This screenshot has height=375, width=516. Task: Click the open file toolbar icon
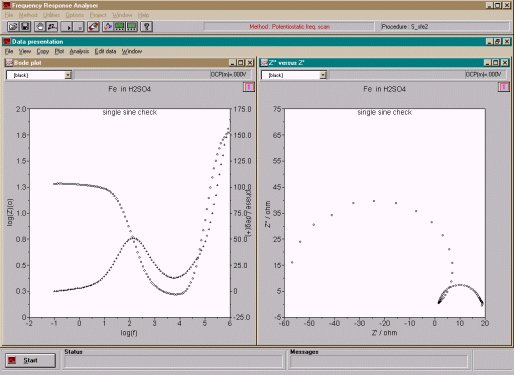click(13, 27)
